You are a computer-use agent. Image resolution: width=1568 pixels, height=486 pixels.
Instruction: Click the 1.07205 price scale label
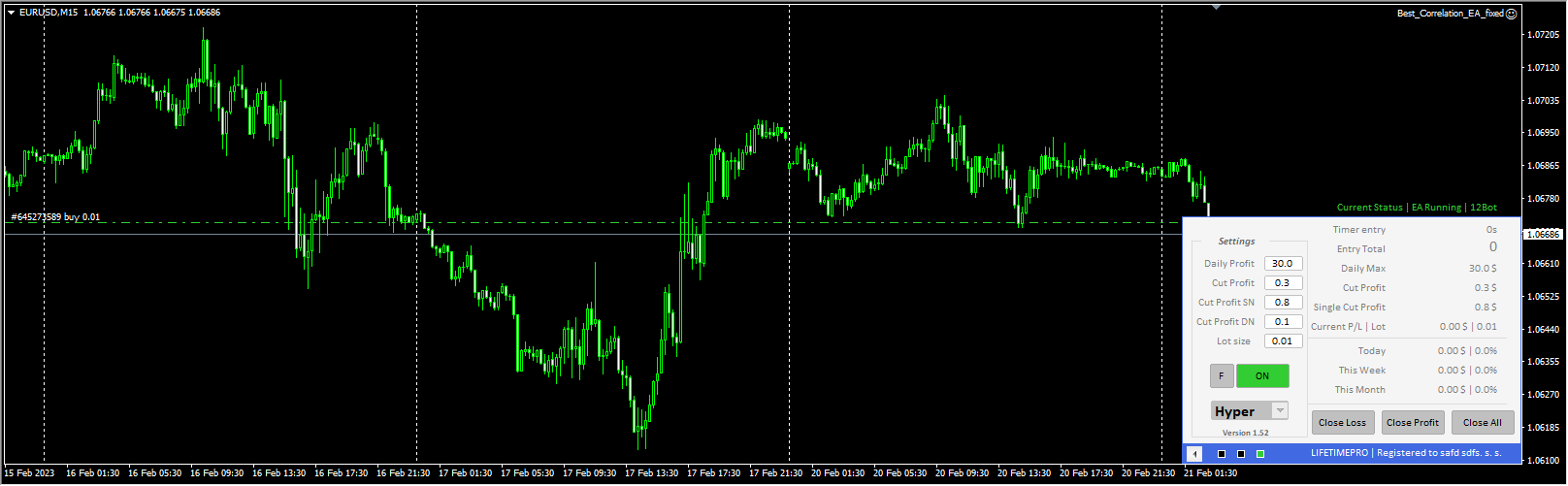pos(1543,35)
